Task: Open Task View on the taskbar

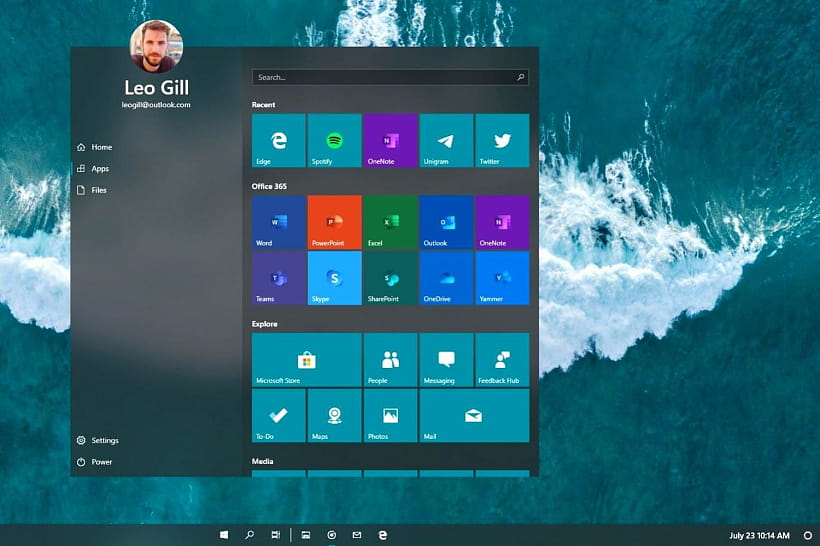Action: pyautogui.click(x=276, y=535)
